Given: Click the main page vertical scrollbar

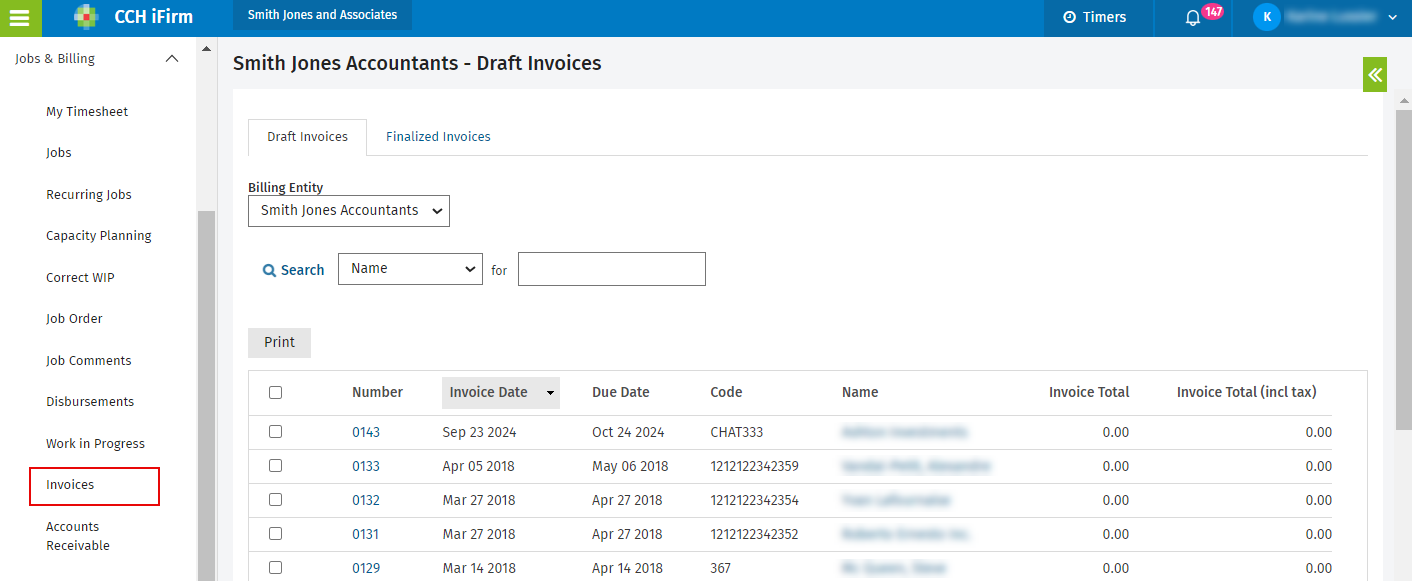Looking at the screenshot, I should (1404, 270).
